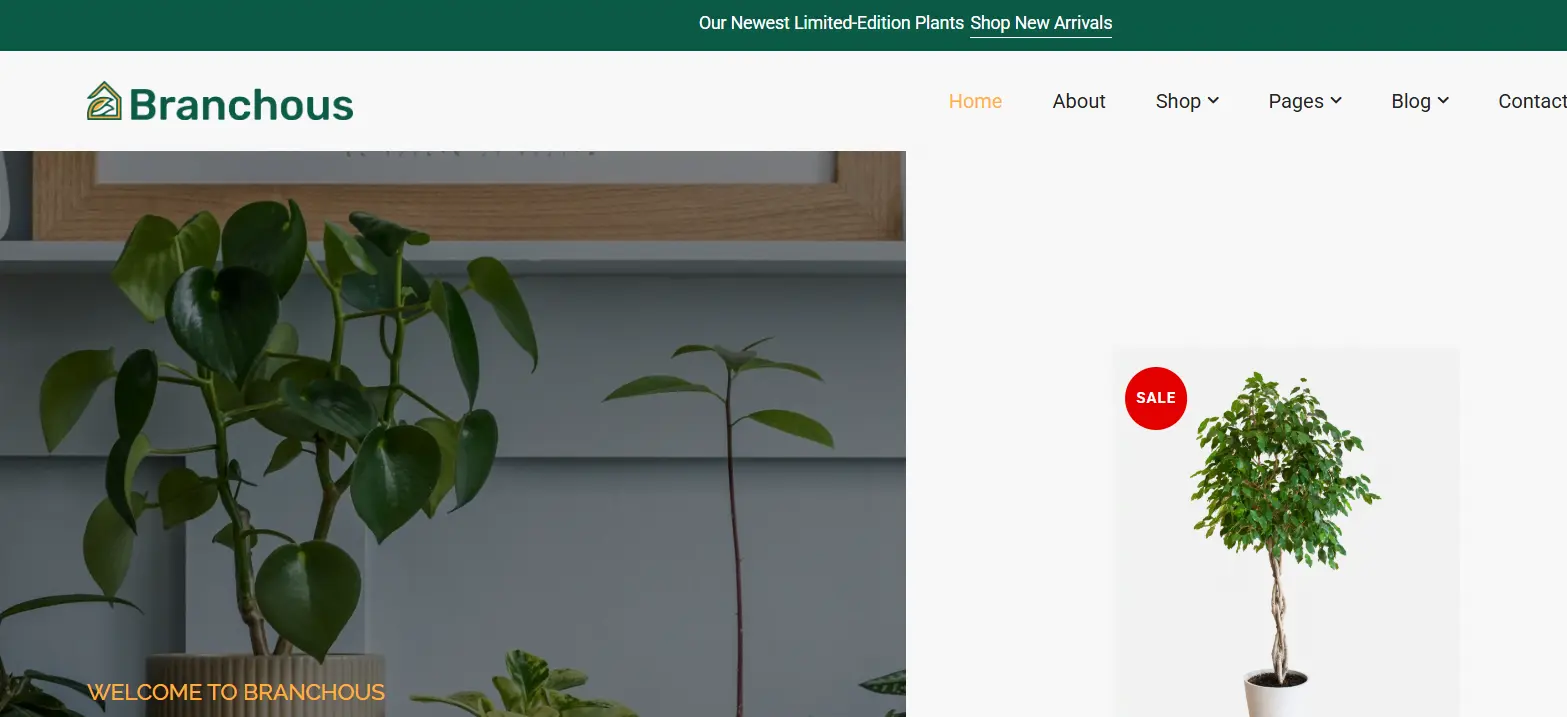Click the red SALE badge
The image size is (1567, 717).
(x=1156, y=398)
